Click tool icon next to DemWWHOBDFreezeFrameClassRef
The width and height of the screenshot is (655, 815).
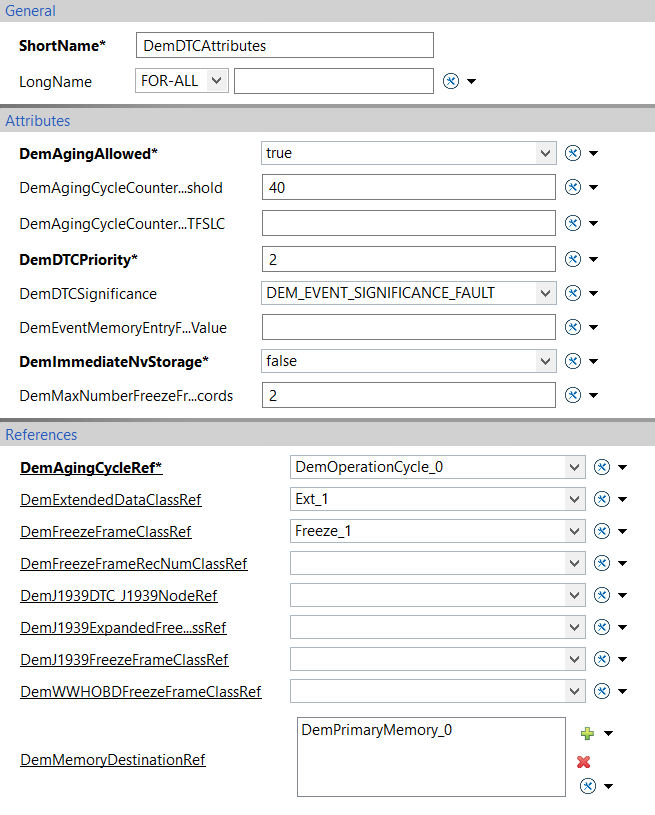coord(601,691)
